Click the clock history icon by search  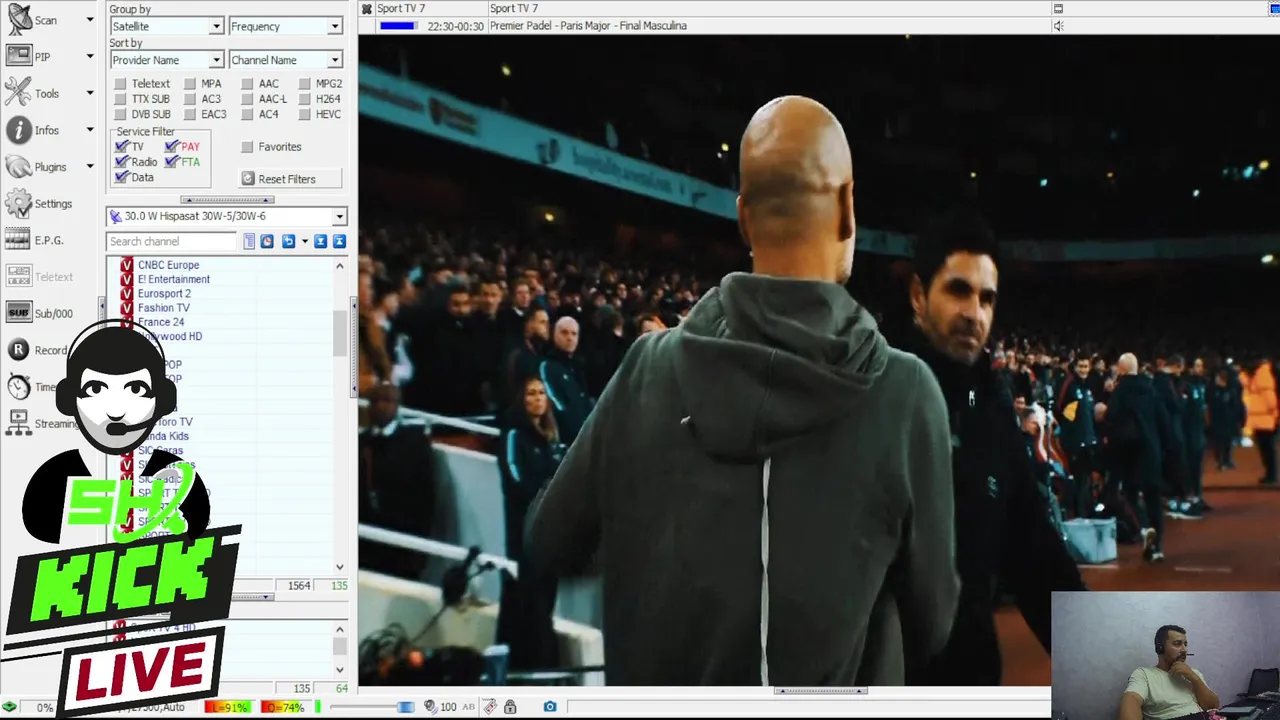[x=267, y=241]
